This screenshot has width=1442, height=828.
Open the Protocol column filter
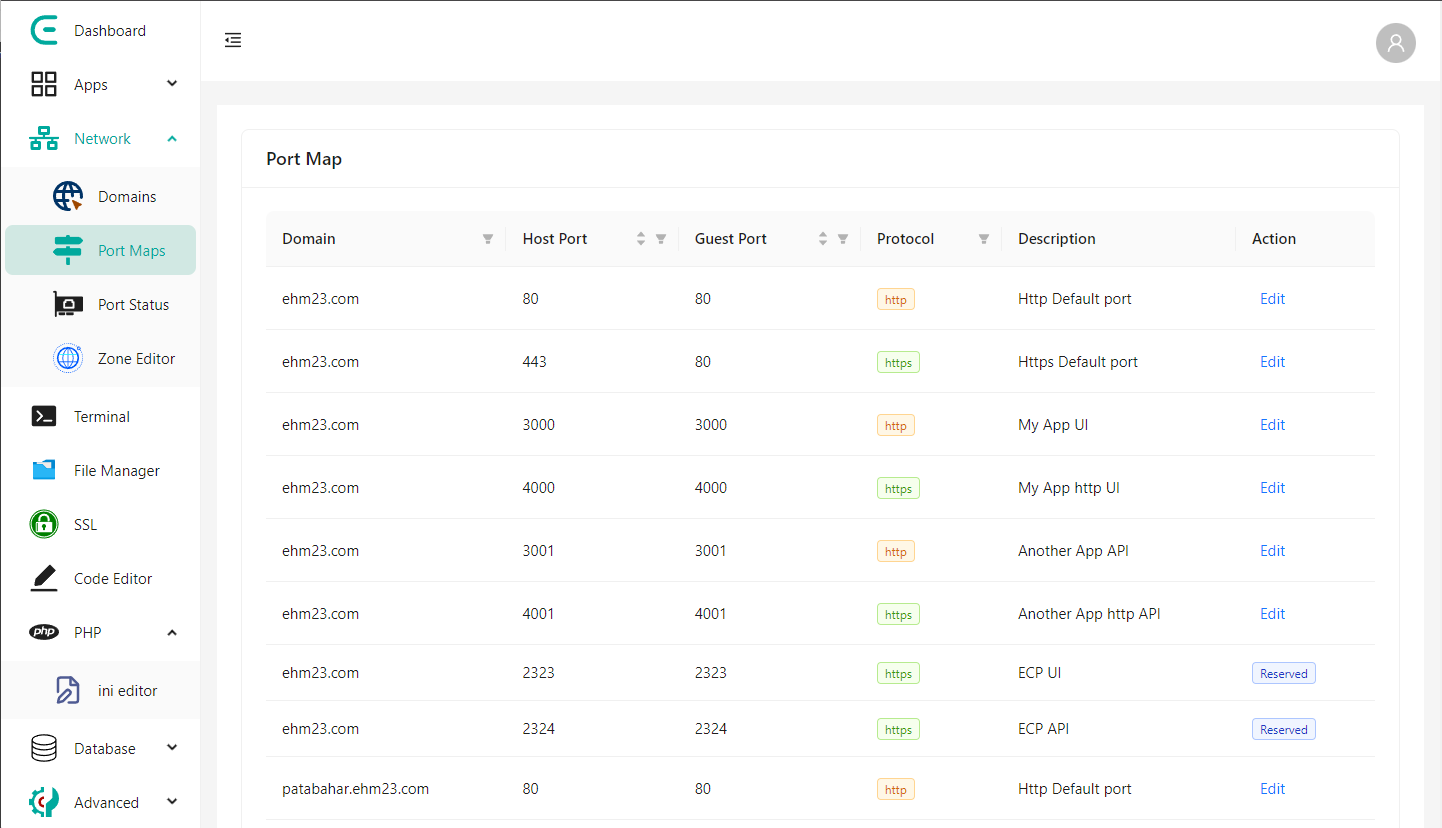(984, 239)
